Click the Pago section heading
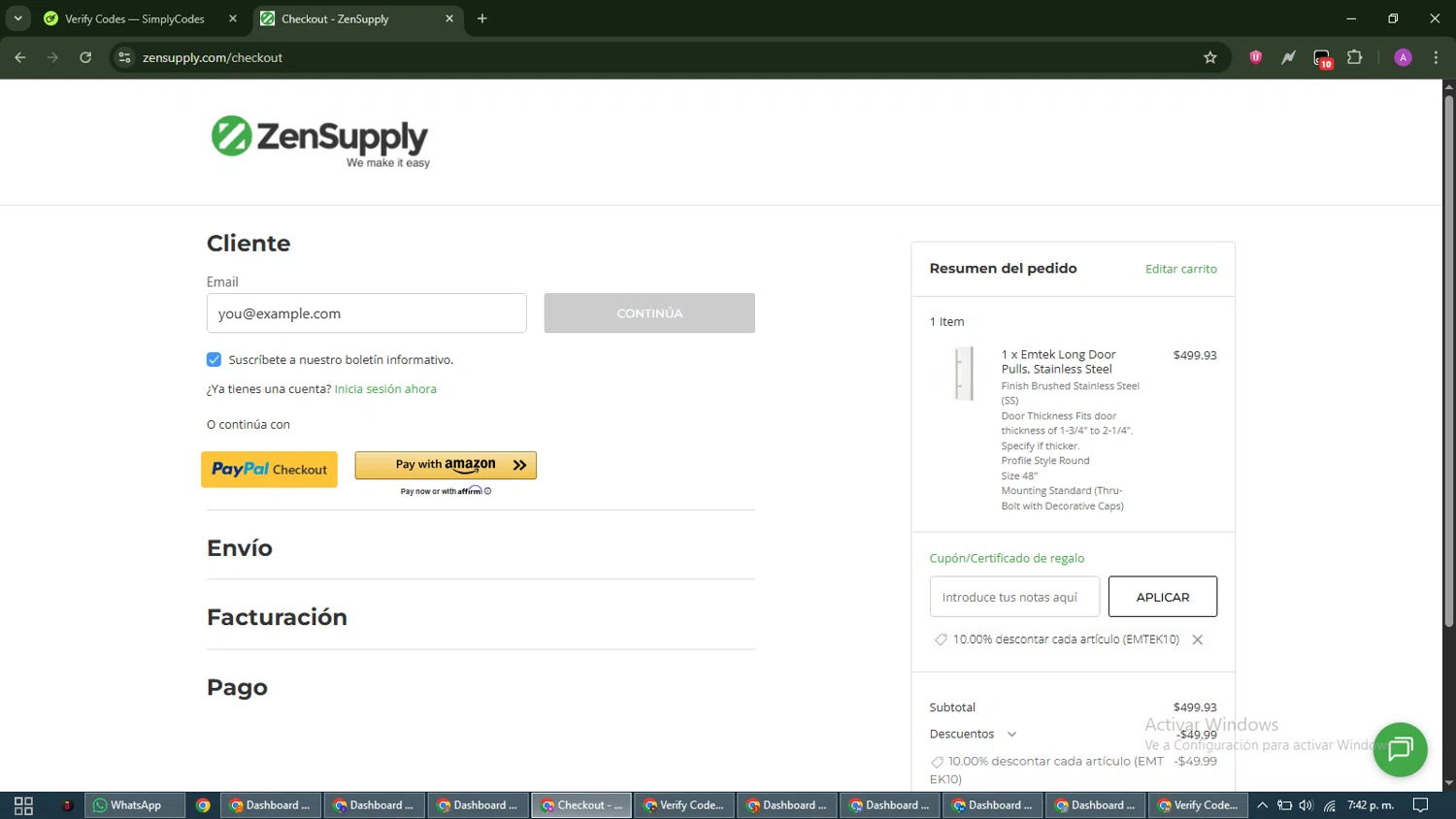The width and height of the screenshot is (1456, 819). (x=237, y=687)
